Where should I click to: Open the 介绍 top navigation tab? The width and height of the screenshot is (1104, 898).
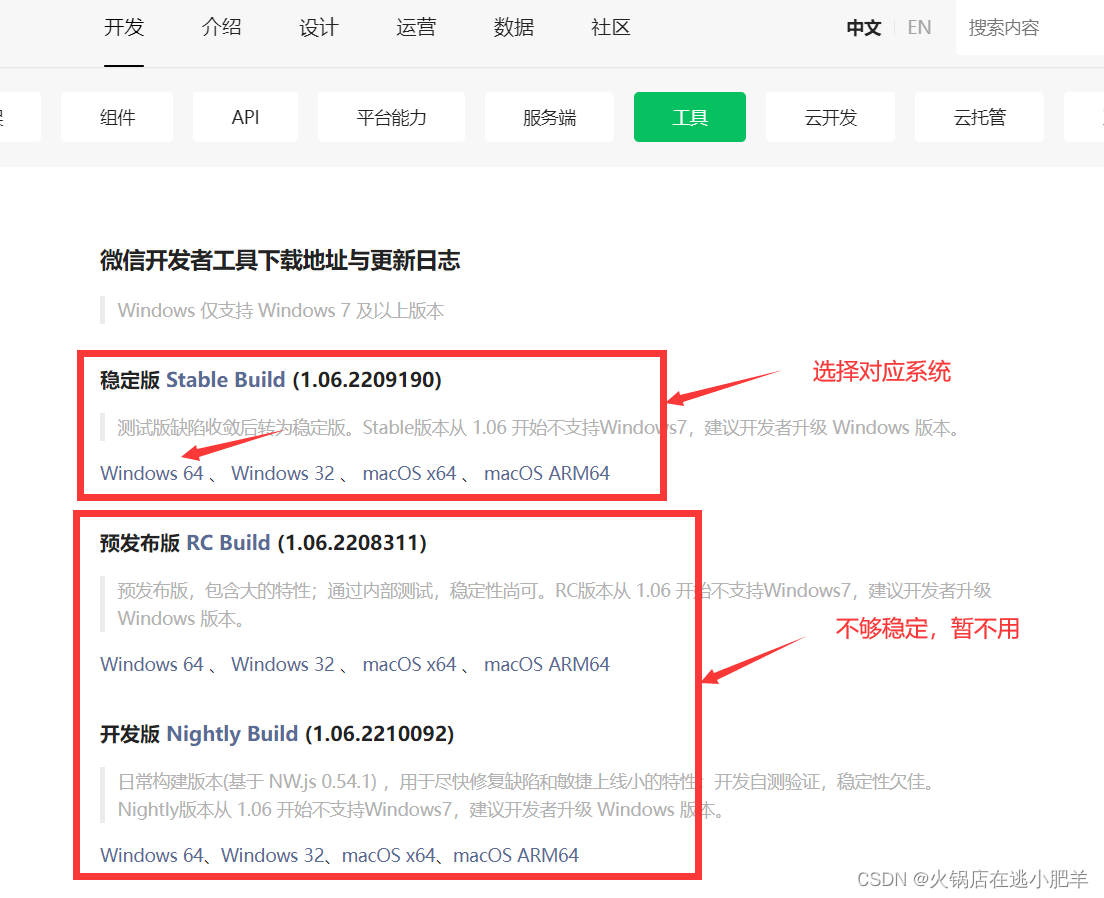(x=221, y=27)
